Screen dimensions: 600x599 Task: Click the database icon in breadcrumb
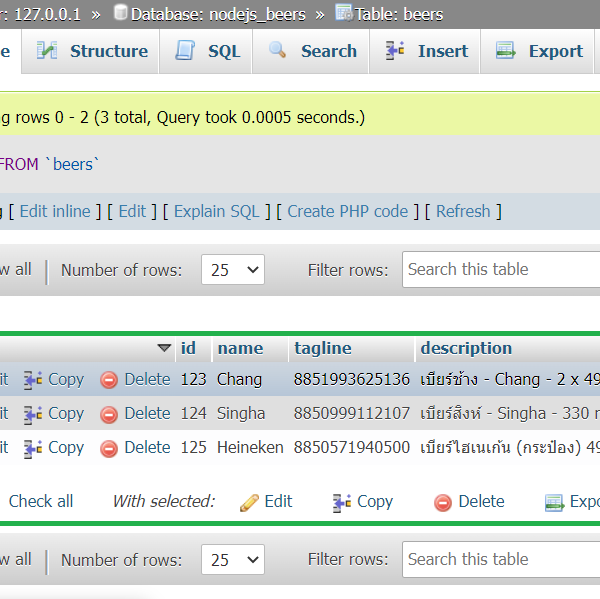[x=121, y=13]
